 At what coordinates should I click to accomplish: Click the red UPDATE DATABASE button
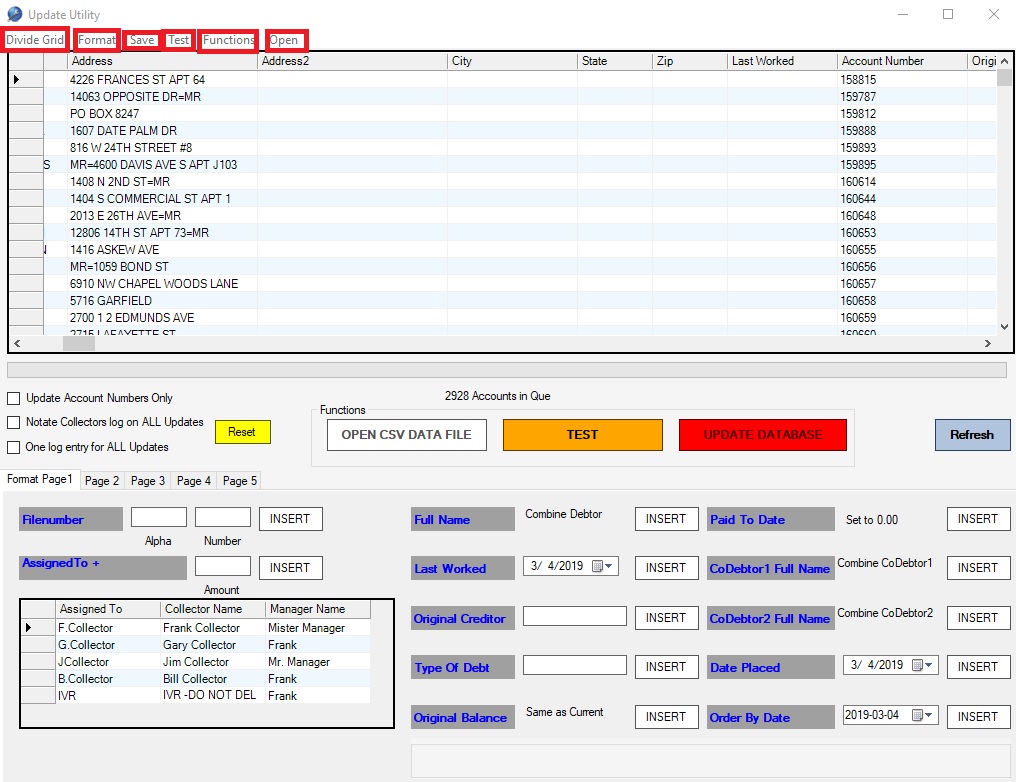[763, 435]
